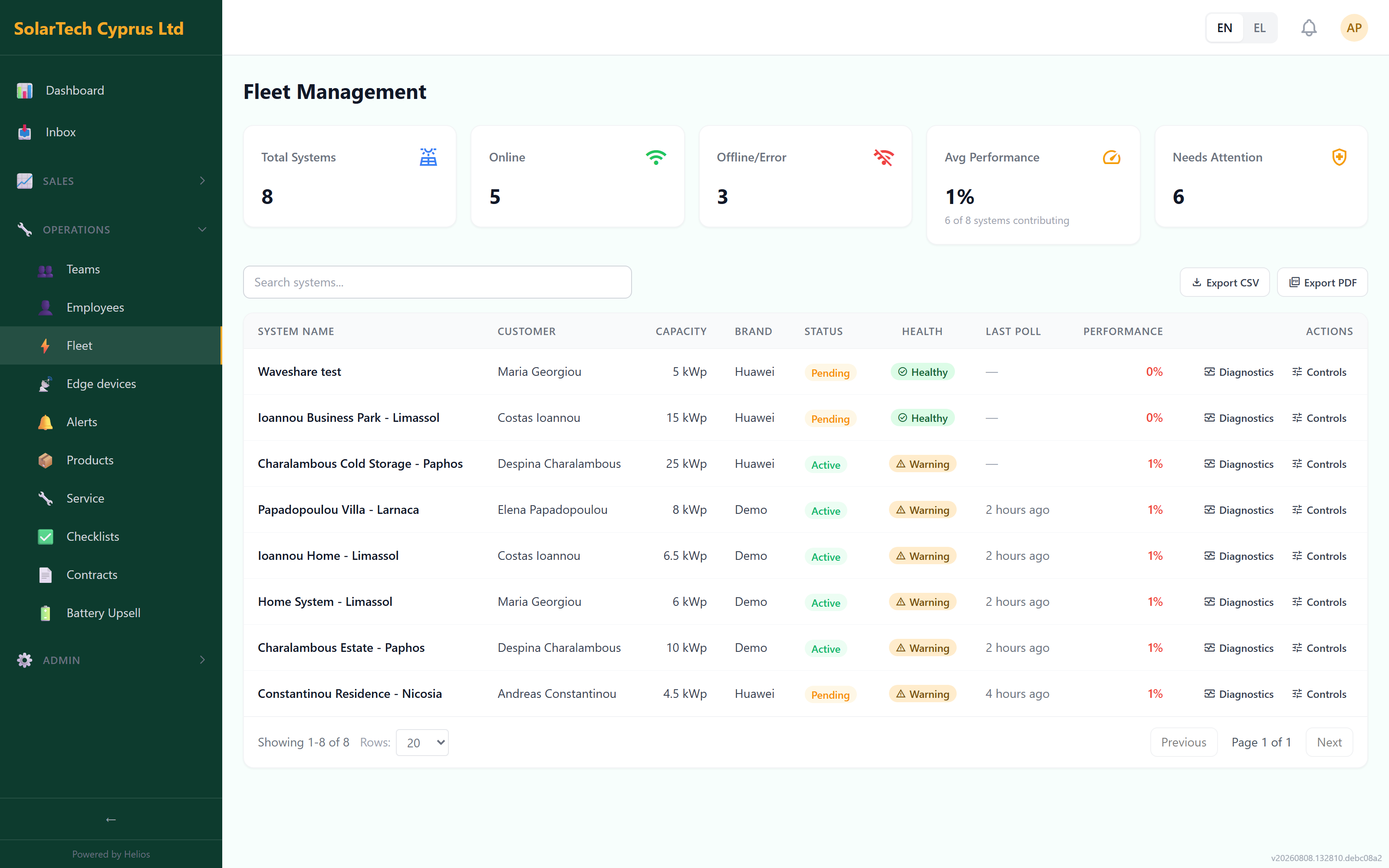Click the Teams people icon

[x=45, y=270]
